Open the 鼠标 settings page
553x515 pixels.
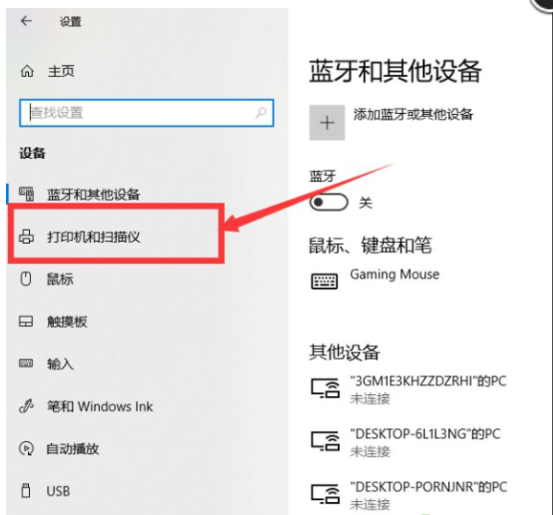(60, 279)
